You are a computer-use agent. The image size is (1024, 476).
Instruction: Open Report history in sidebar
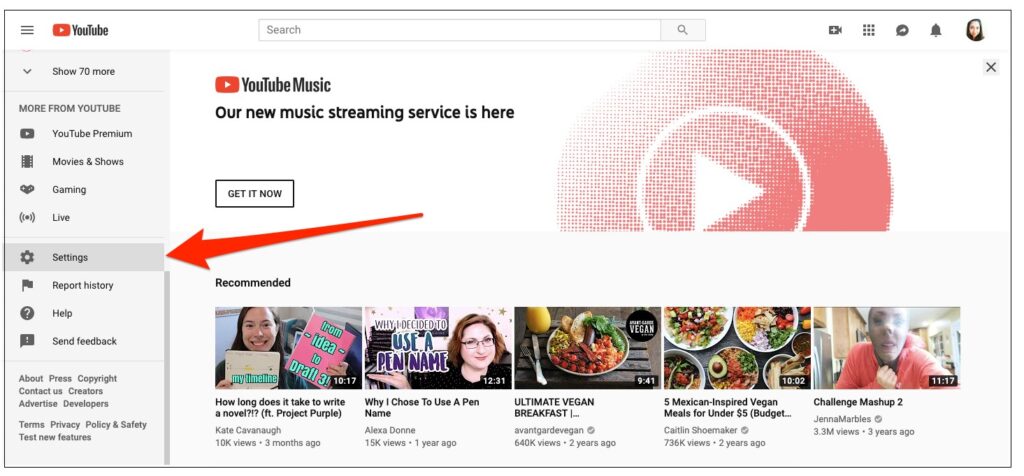click(x=84, y=285)
